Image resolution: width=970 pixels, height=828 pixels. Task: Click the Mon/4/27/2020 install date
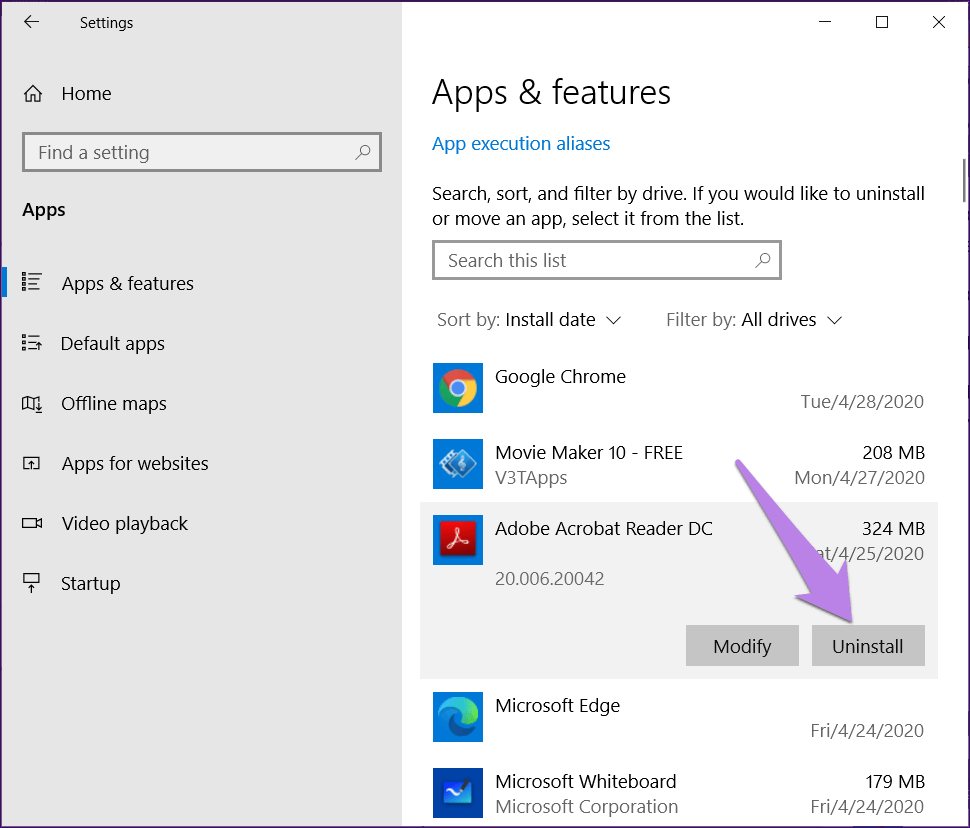pyautogui.click(x=859, y=478)
